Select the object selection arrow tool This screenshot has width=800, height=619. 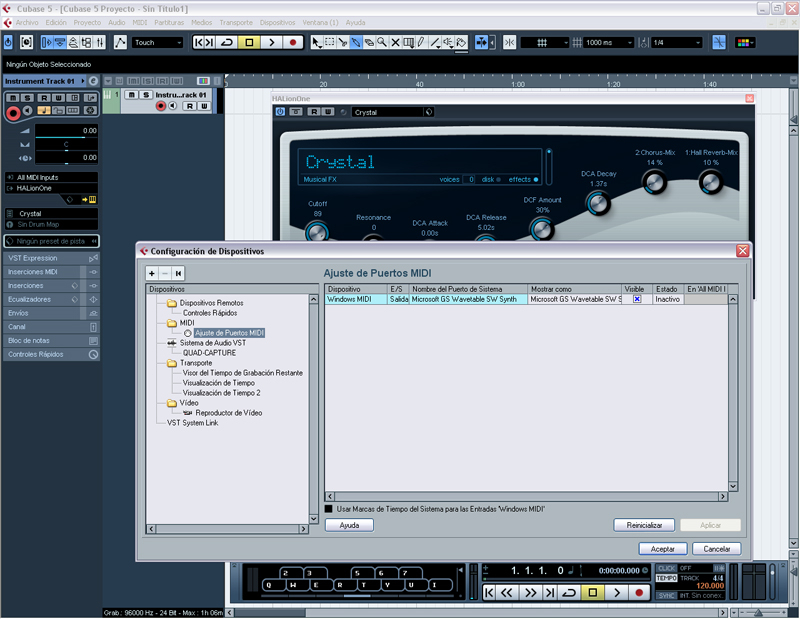click(317, 43)
